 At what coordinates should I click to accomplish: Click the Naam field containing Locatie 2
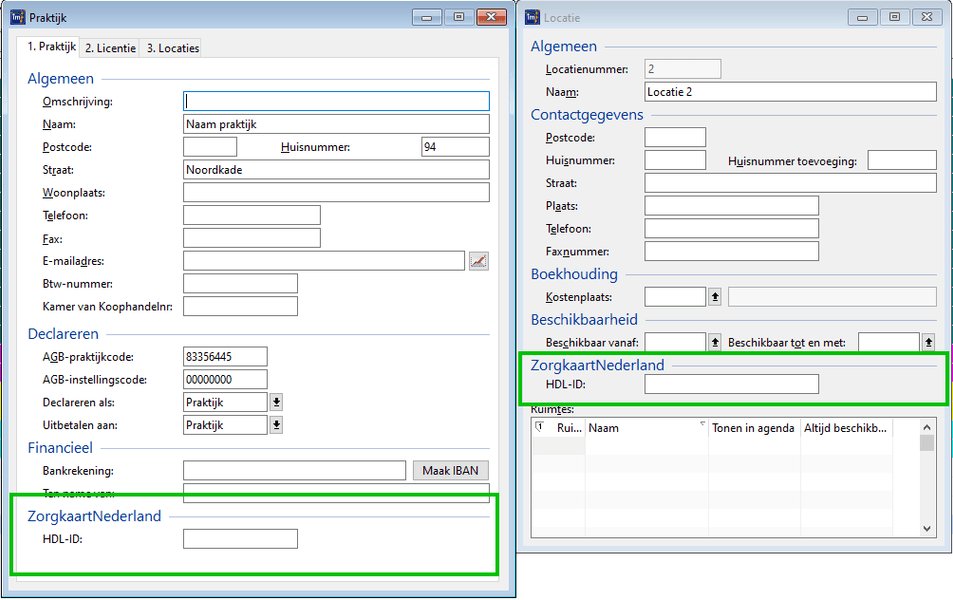(x=790, y=92)
